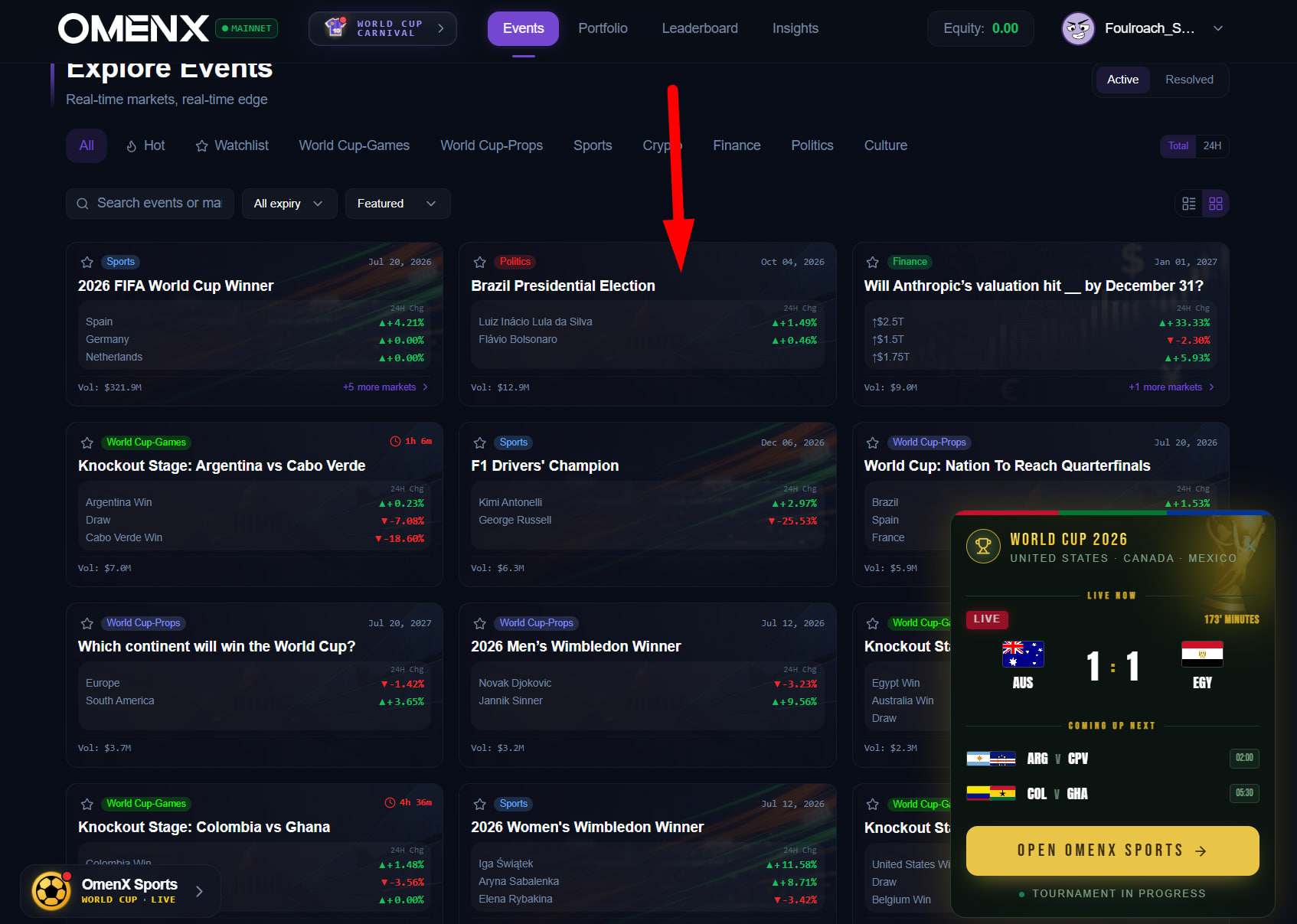Open the Portfolio tab

[603, 28]
